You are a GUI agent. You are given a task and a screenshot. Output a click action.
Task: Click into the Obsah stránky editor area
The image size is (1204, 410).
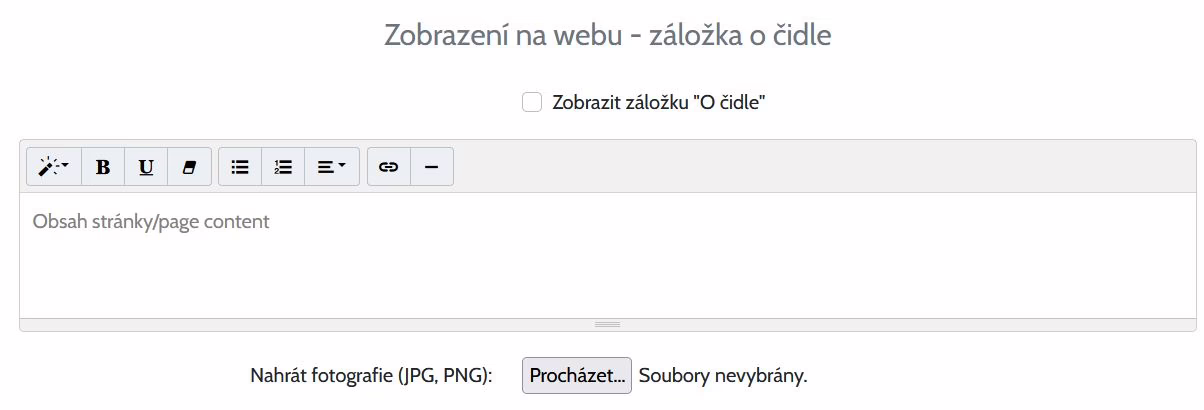607,255
